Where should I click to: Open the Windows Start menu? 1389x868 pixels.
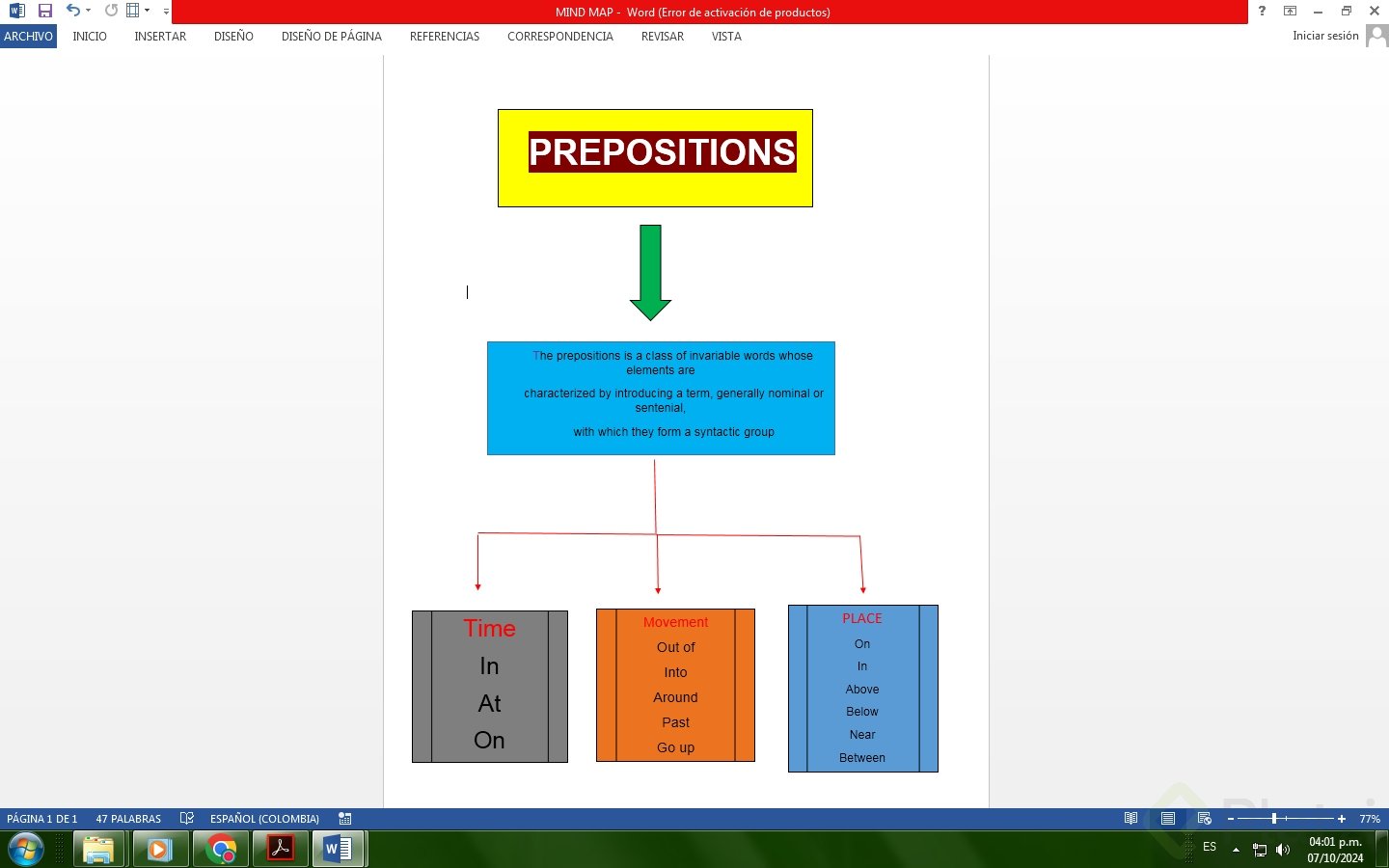(x=26, y=850)
